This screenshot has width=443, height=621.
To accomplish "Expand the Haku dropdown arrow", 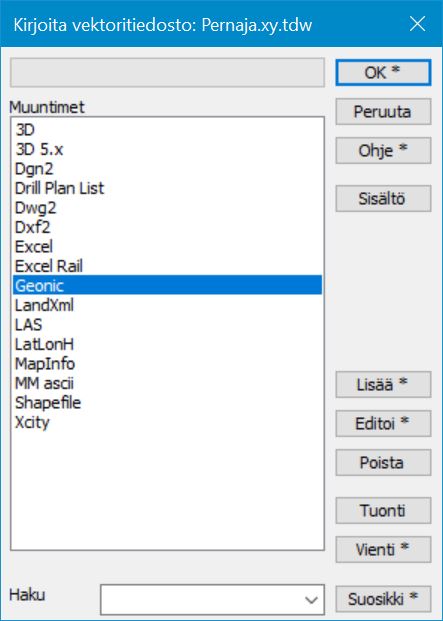I will 312,600.
